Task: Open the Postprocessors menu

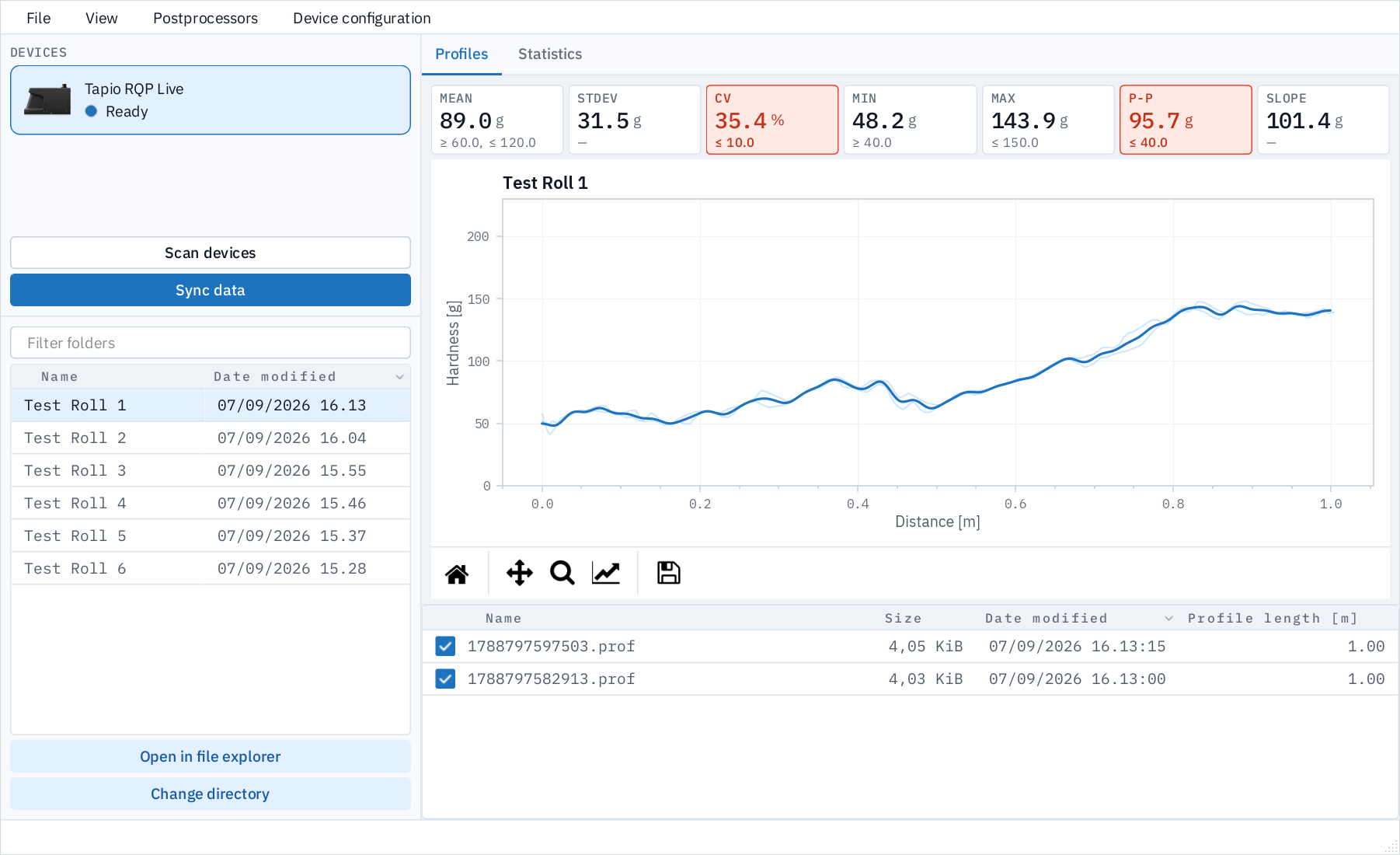Action: coord(205,18)
